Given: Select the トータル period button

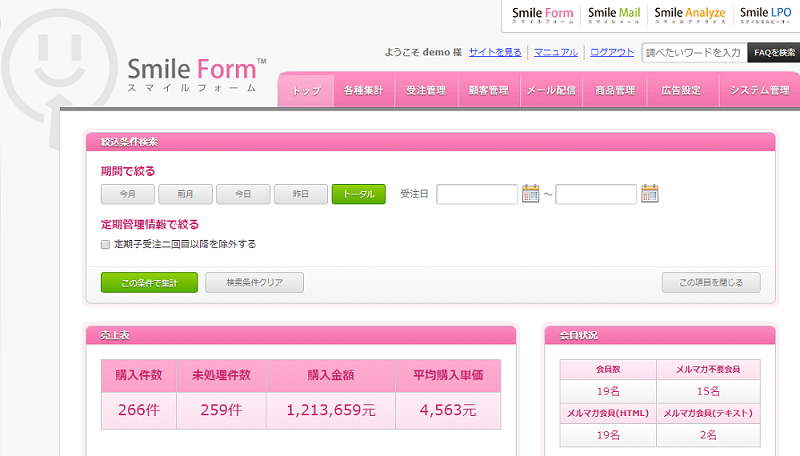Looking at the screenshot, I should (x=359, y=194).
